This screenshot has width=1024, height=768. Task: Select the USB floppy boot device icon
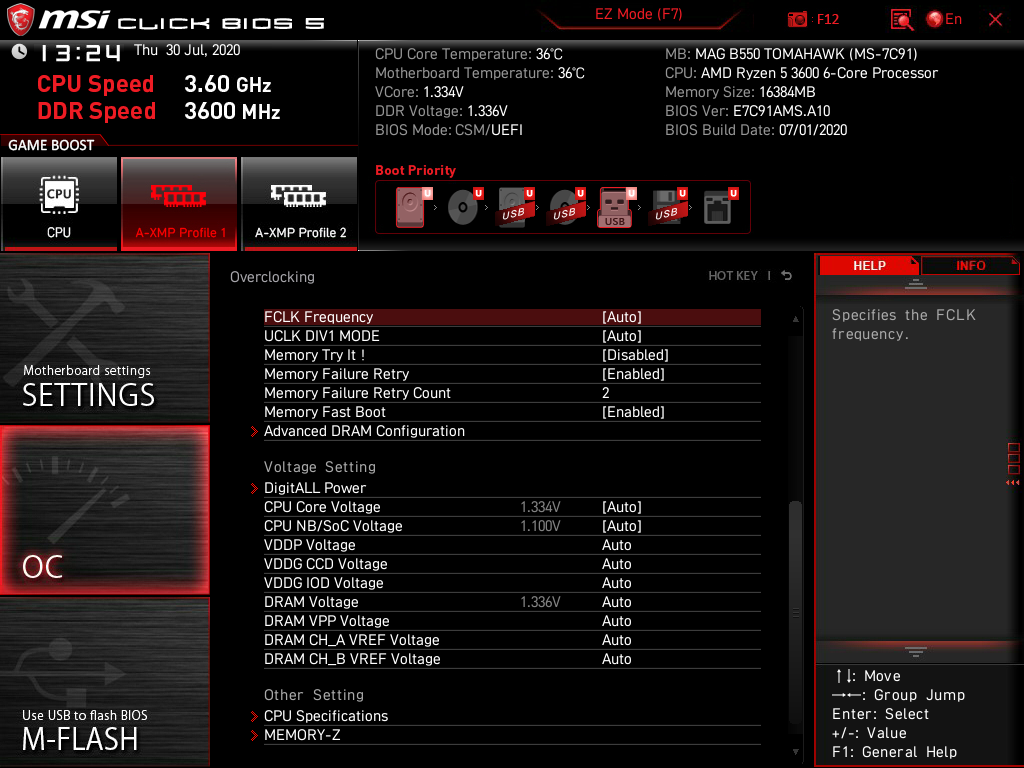point(667,207)
